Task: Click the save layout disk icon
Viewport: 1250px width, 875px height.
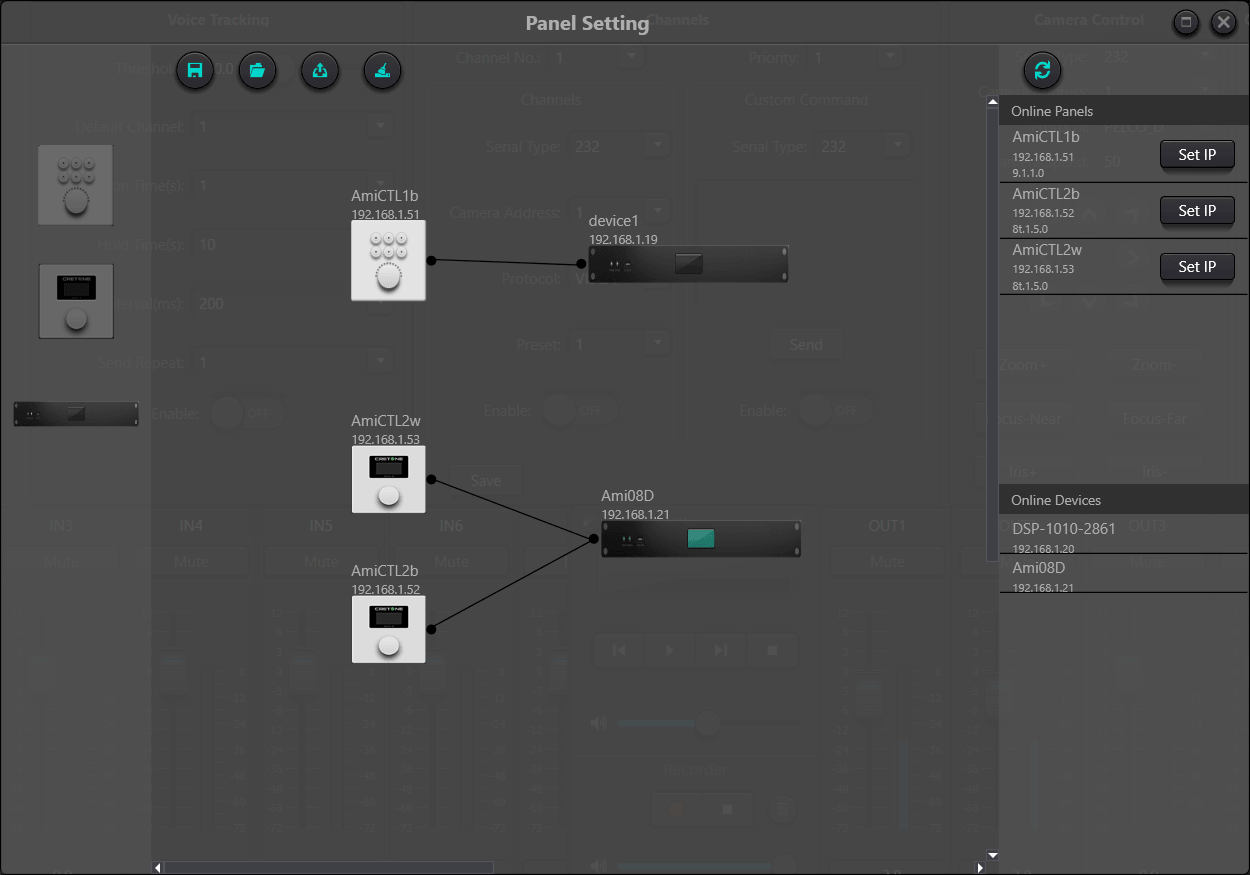Action: [195, 71]
